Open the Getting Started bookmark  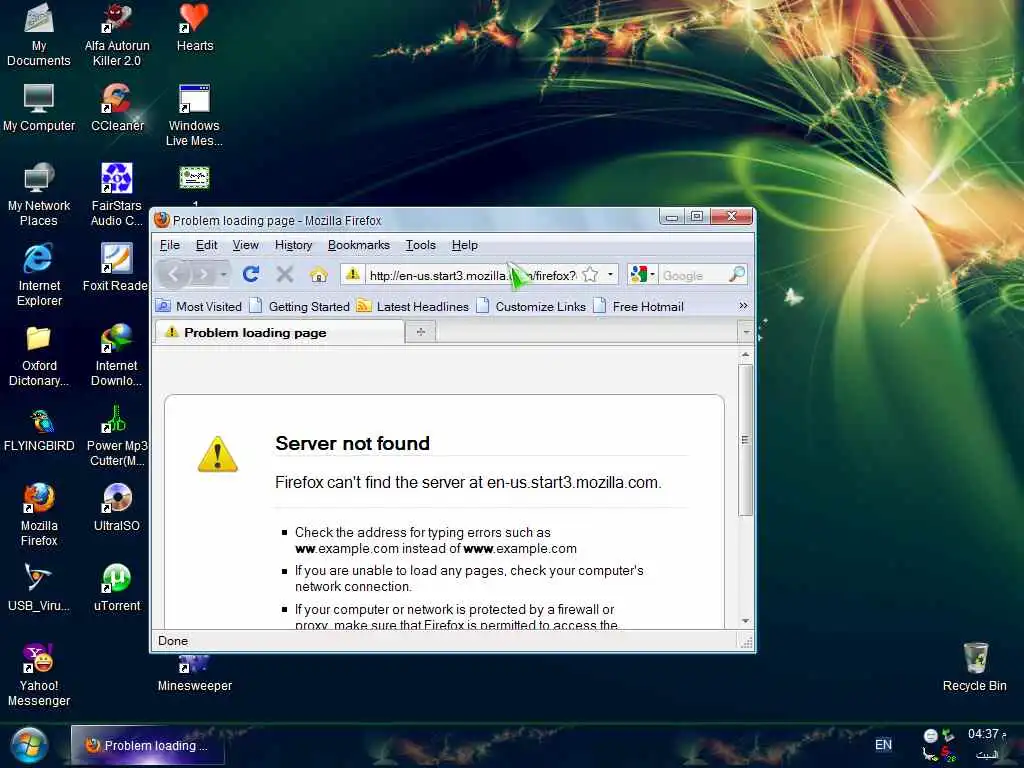tap(300, 306)
